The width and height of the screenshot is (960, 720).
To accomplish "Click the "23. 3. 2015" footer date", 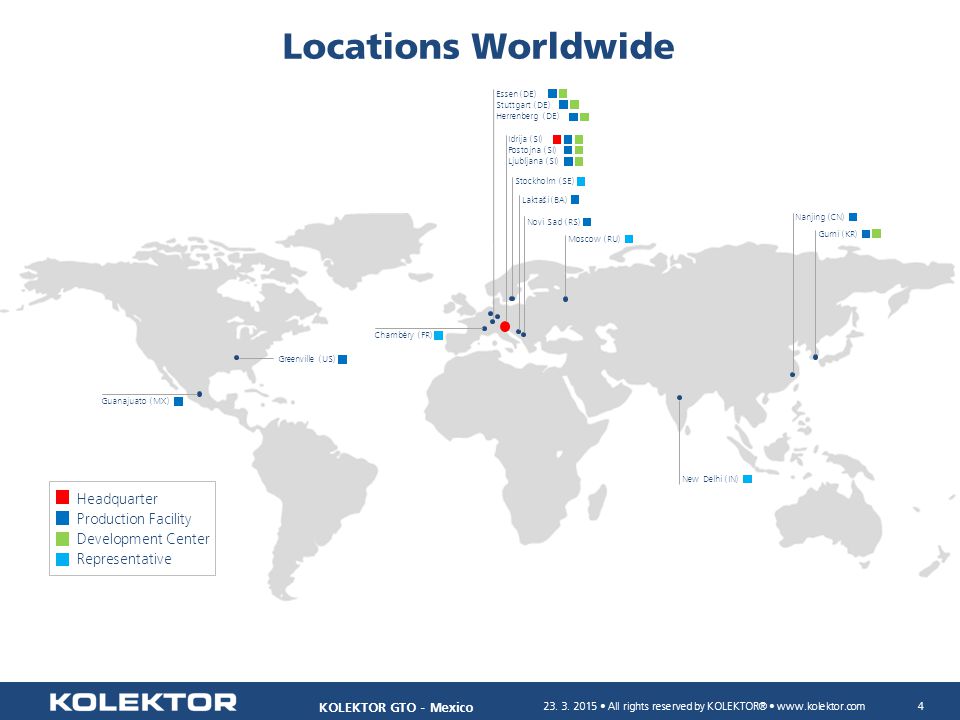I will (569, 706).
